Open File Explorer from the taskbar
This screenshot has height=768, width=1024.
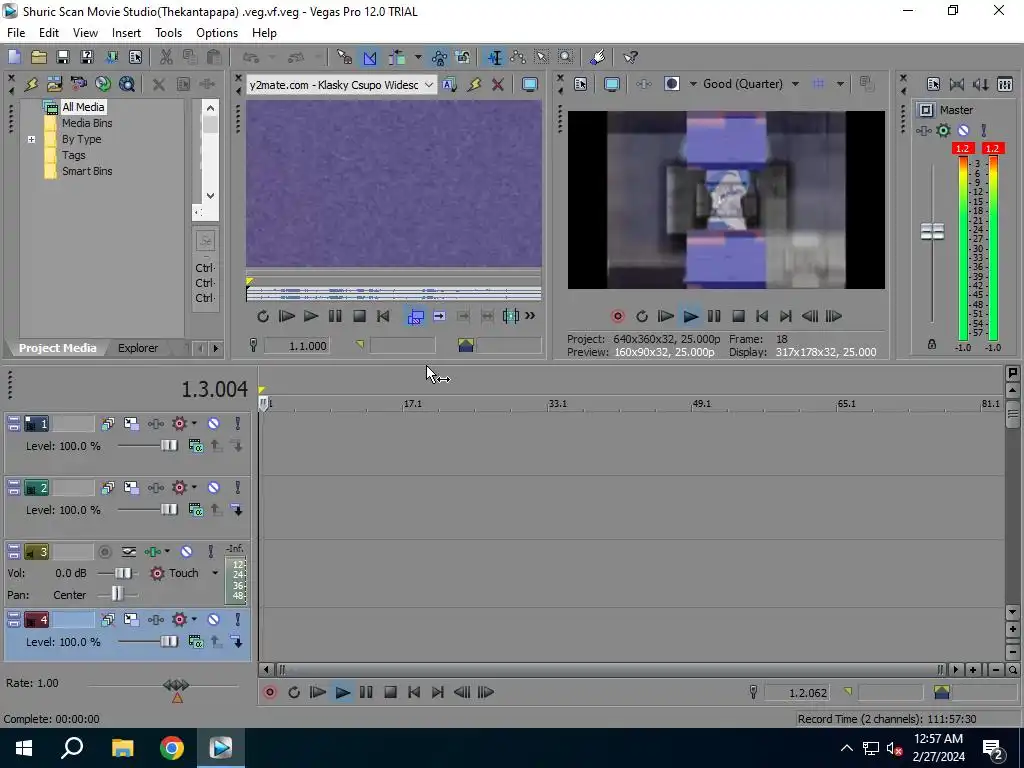(122, 748)
